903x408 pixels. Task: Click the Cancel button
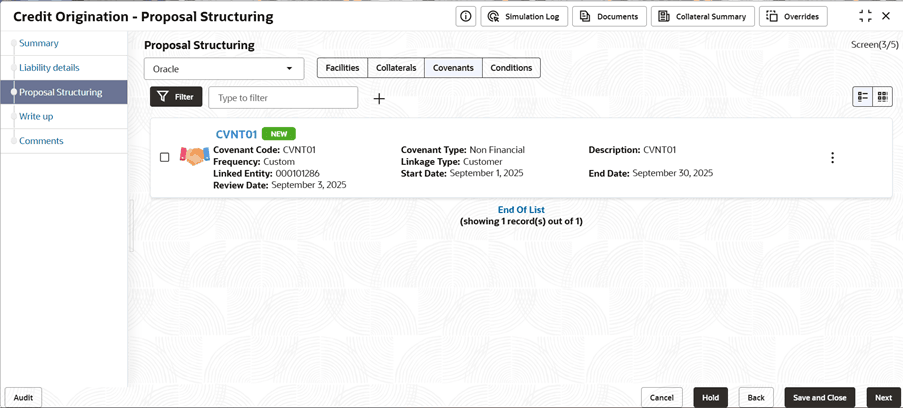coord(662,398)
